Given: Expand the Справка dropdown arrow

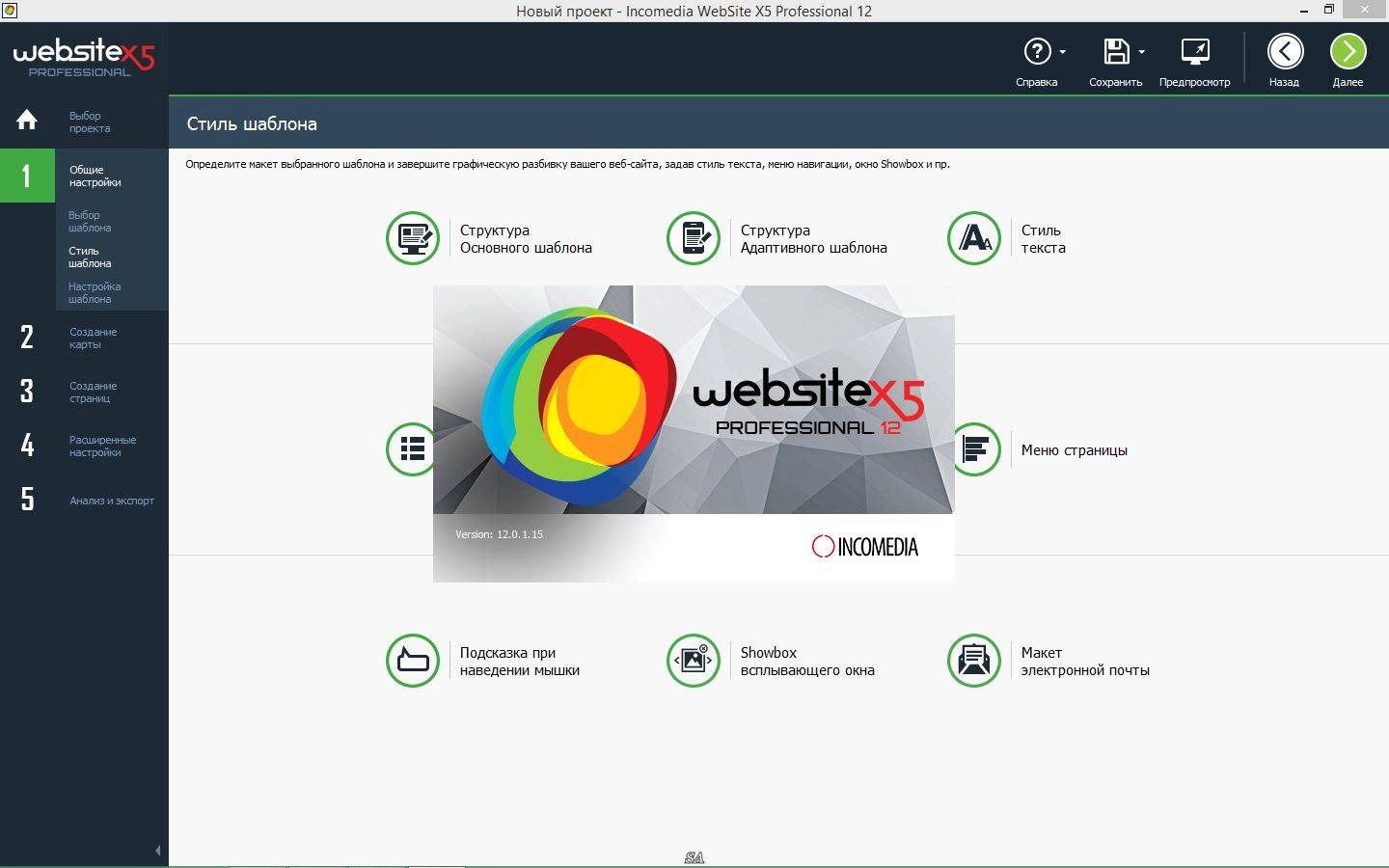Looking at the screenshot, I should [1063, 52].
